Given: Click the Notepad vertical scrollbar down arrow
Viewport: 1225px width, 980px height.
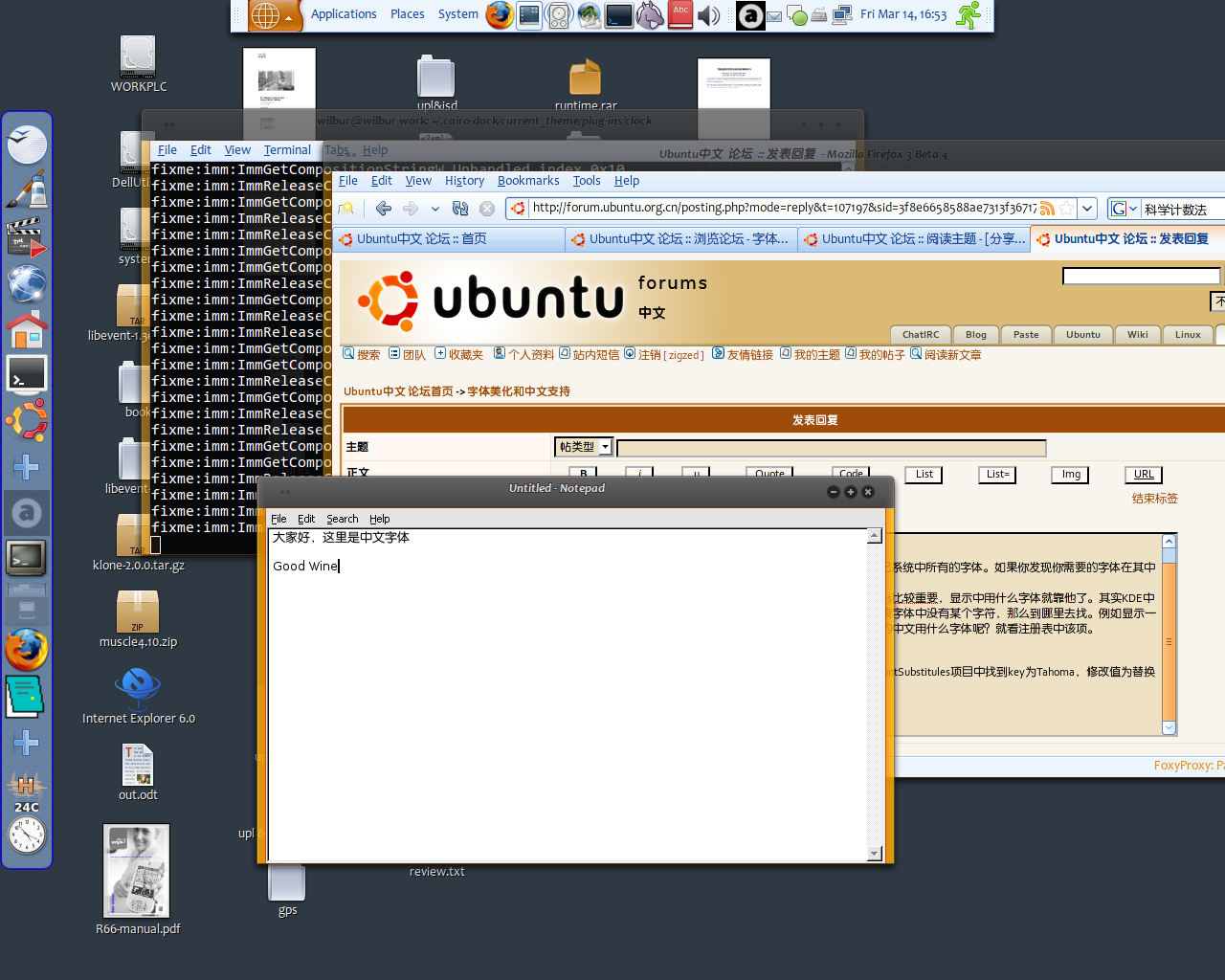Looking at the screenshot, I should (874, 853).
